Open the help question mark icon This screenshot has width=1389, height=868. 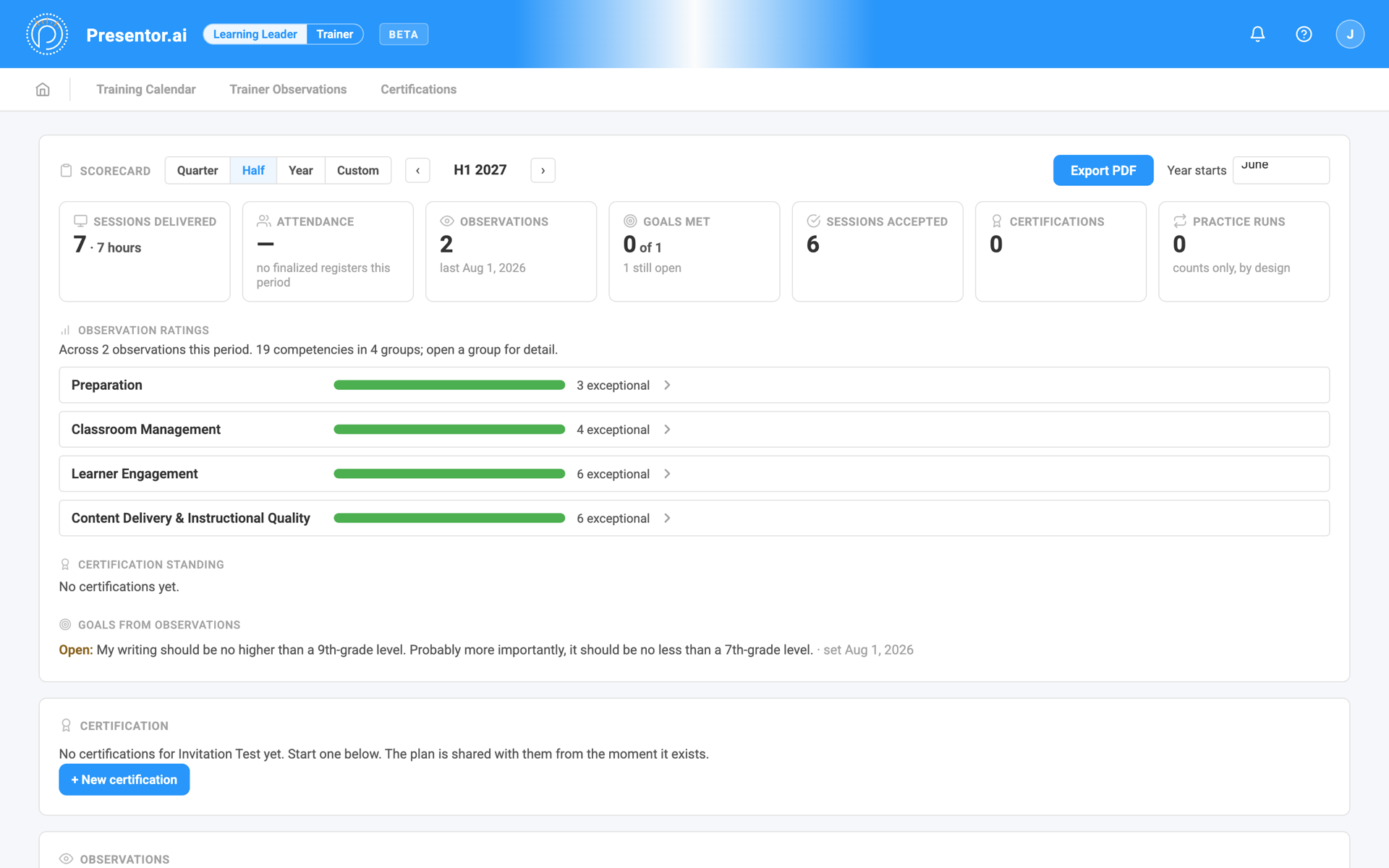click(1304, 34)
